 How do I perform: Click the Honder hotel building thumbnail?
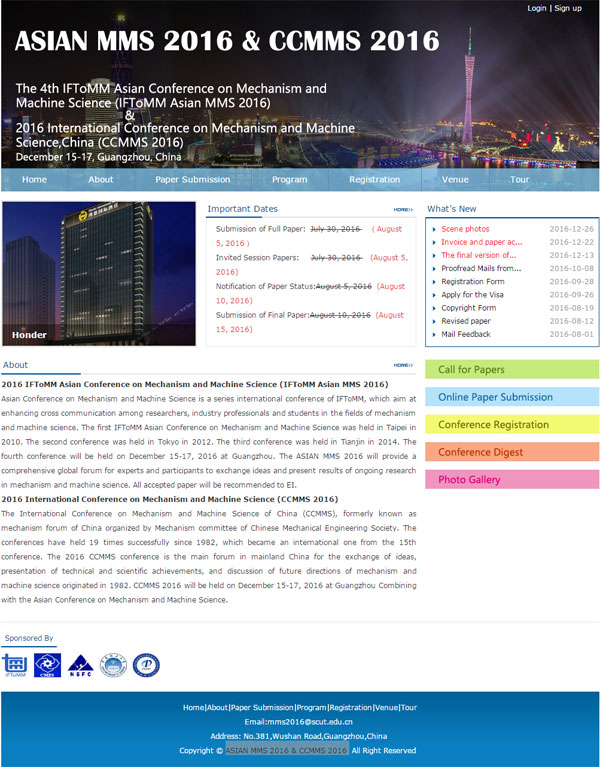99,274
